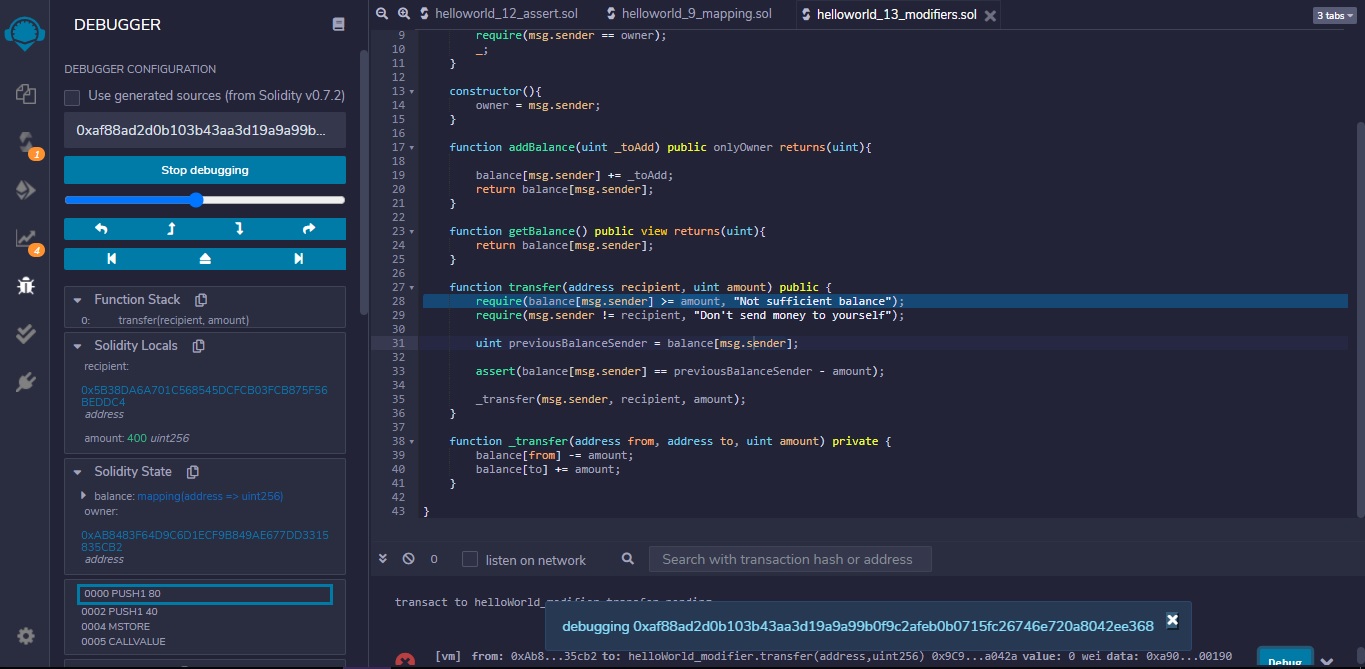Open the Solidity unit testing checkmark icon
Screen dimensions: 1365x669
(x=26, y=334)
